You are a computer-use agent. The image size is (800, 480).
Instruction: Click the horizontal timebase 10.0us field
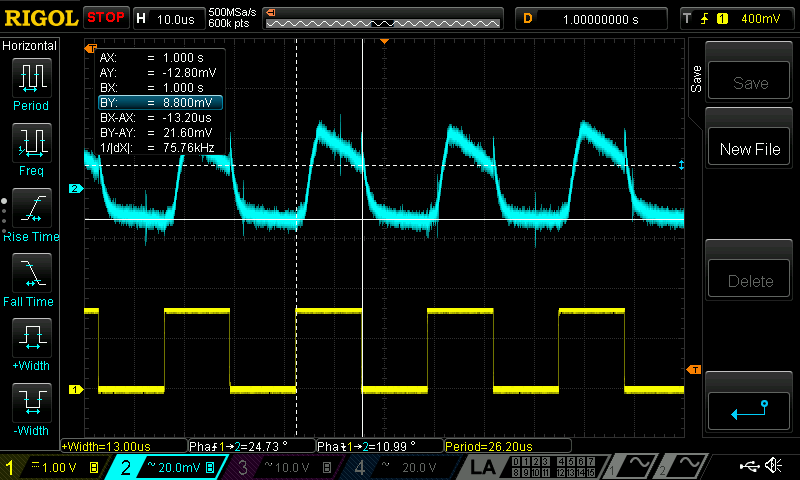pyautogui.click(x=169, y=19)
